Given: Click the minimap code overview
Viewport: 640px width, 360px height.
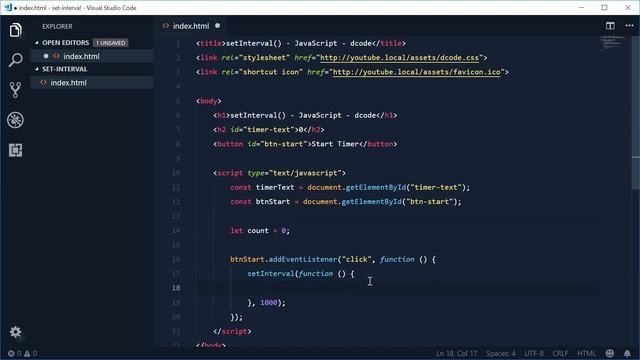Looking at the screenshot, I should click(x=612, y=42).
